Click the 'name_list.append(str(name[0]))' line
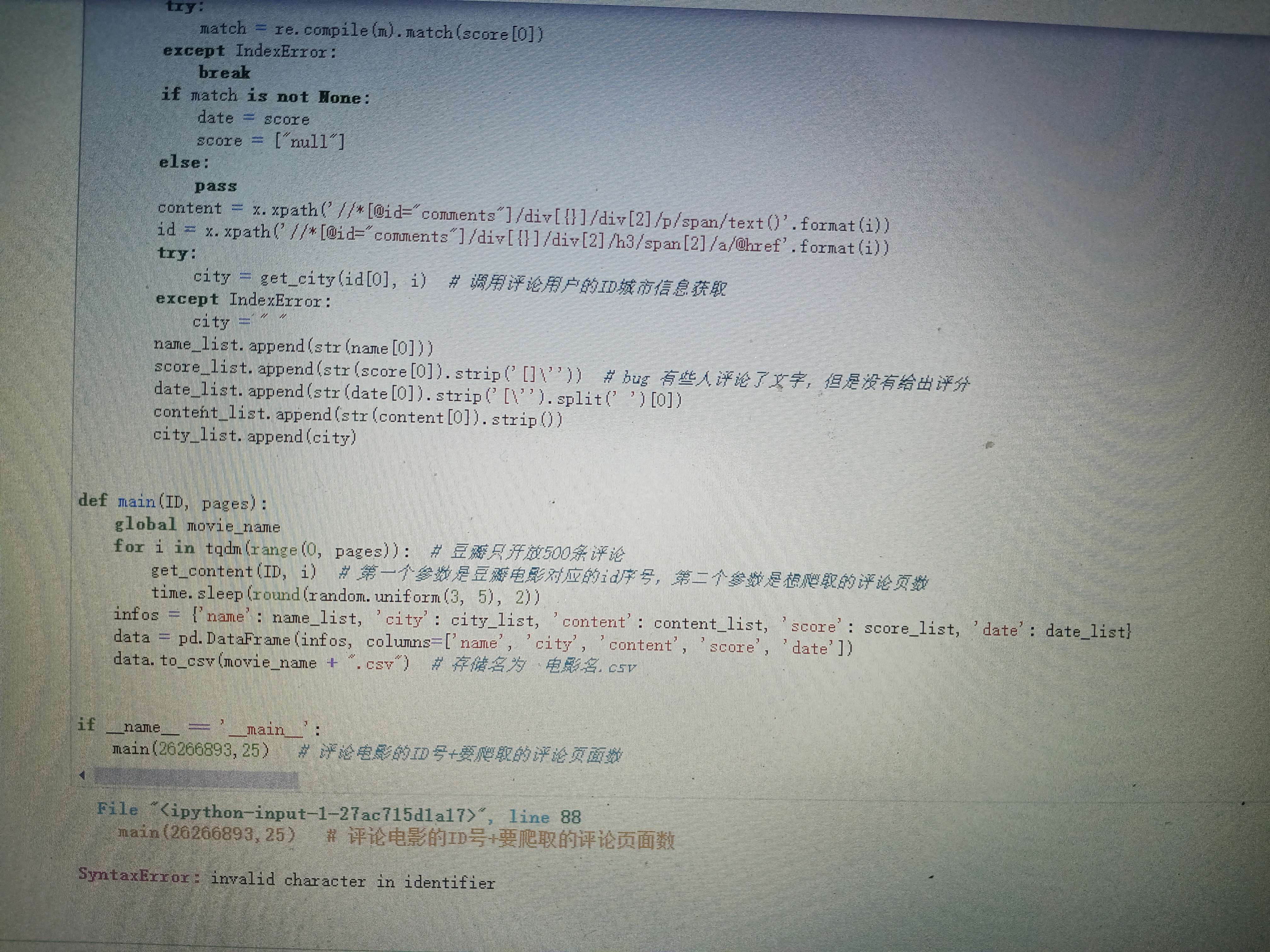This screenshot has width=1270, height=952. (293, 346)
